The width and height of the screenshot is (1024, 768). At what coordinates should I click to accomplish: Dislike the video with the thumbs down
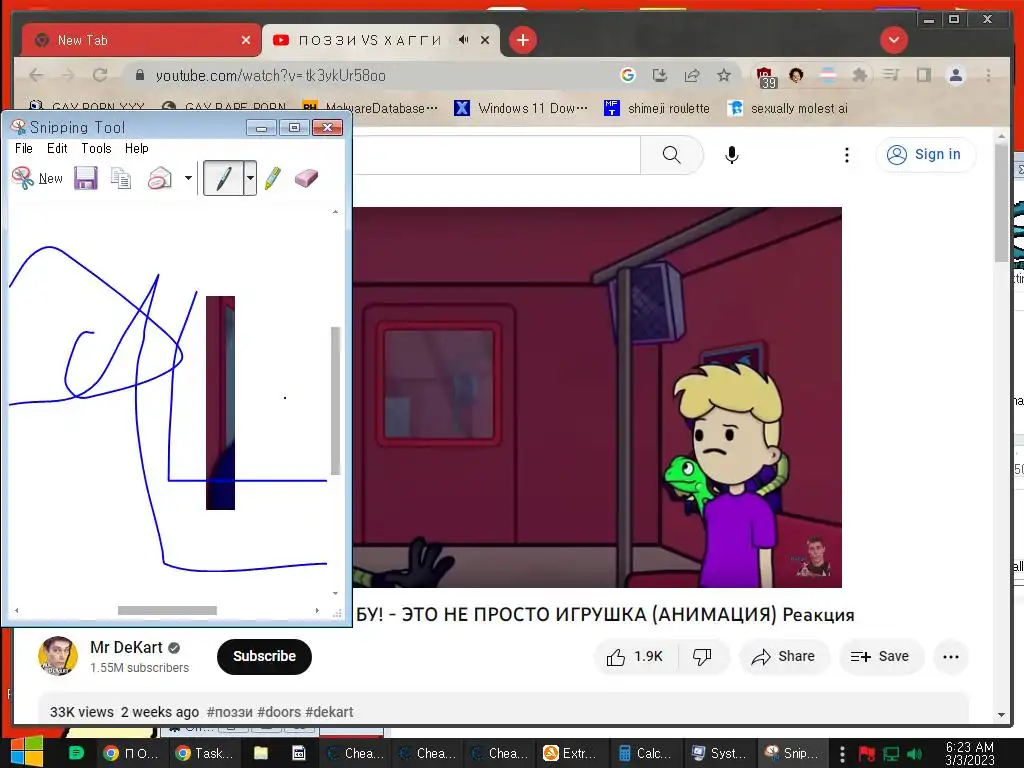703,656
